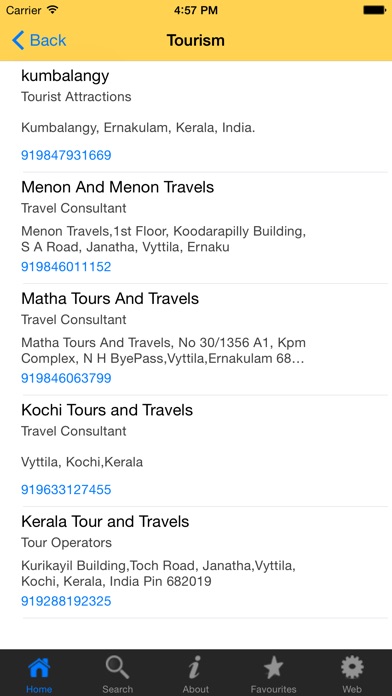Open the kumbalangy listing title
This screenshot has width=392, height=696.
pos(65,76)
